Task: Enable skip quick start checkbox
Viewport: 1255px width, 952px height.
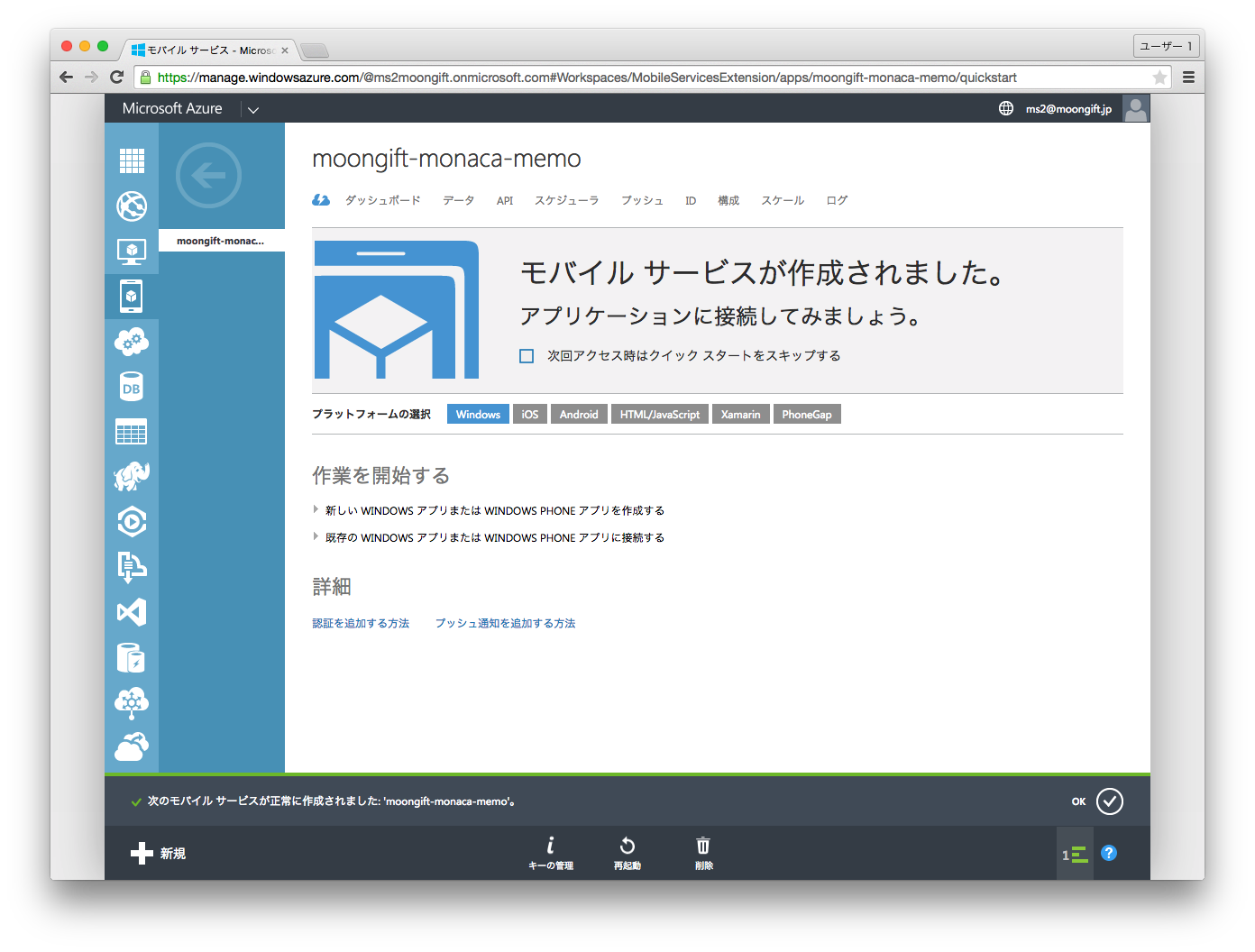Action: point(527,356)
